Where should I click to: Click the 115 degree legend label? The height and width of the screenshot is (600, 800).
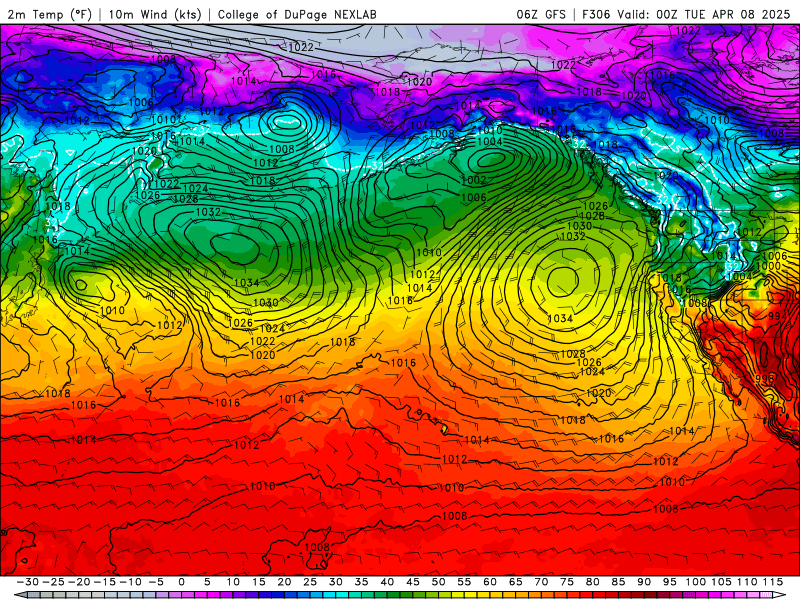[x=772, y=582]
